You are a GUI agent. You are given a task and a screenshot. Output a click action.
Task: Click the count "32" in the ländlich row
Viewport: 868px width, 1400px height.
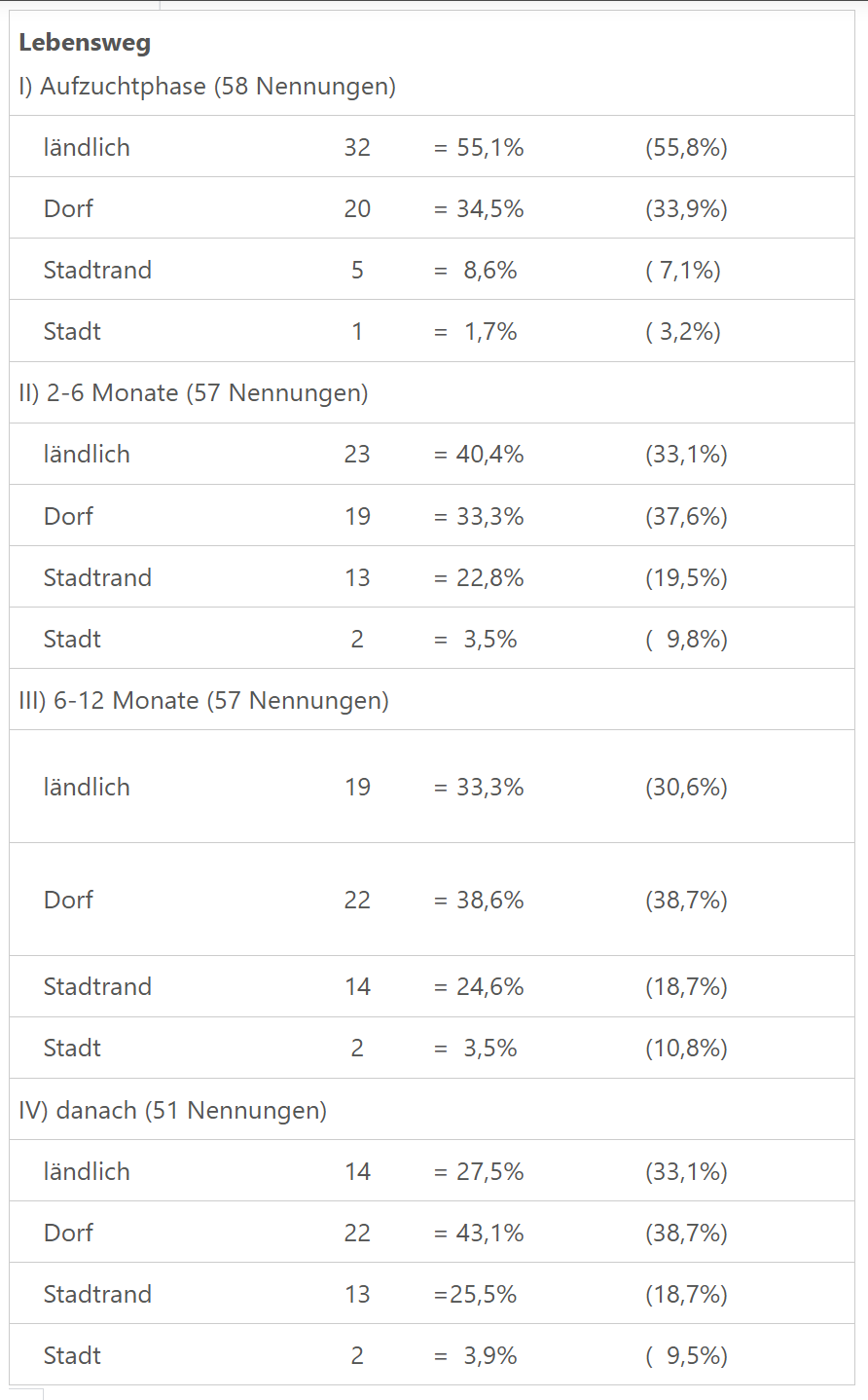coord(357,148)
